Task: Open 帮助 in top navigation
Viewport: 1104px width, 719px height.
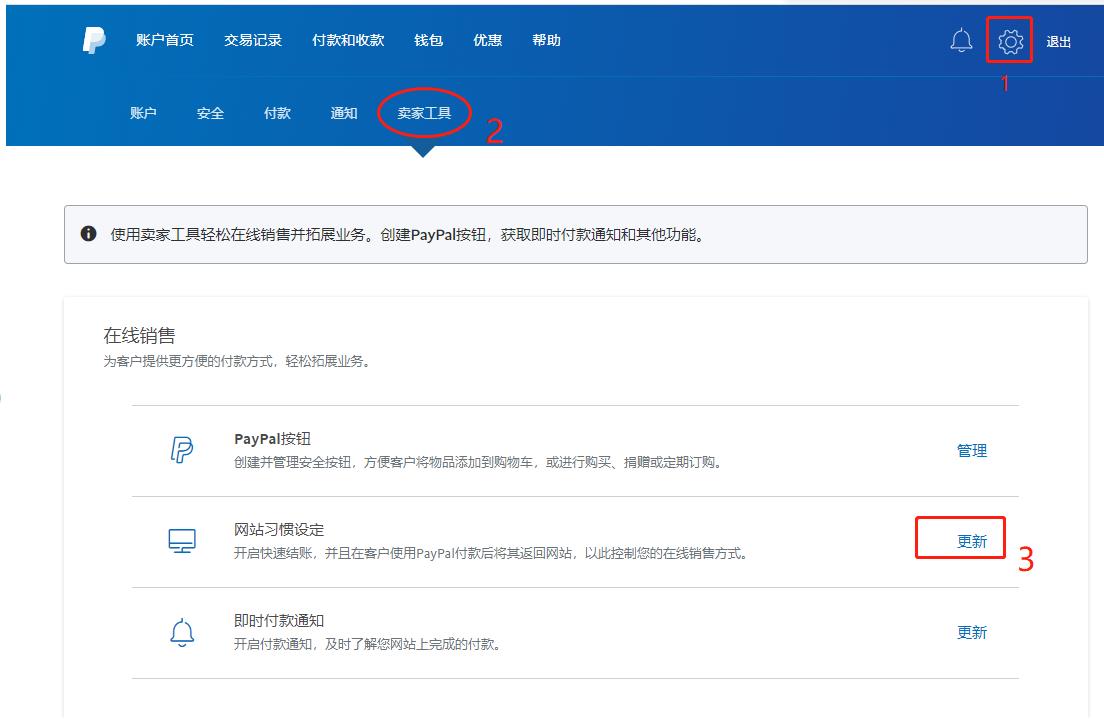Action: (546, 41)
